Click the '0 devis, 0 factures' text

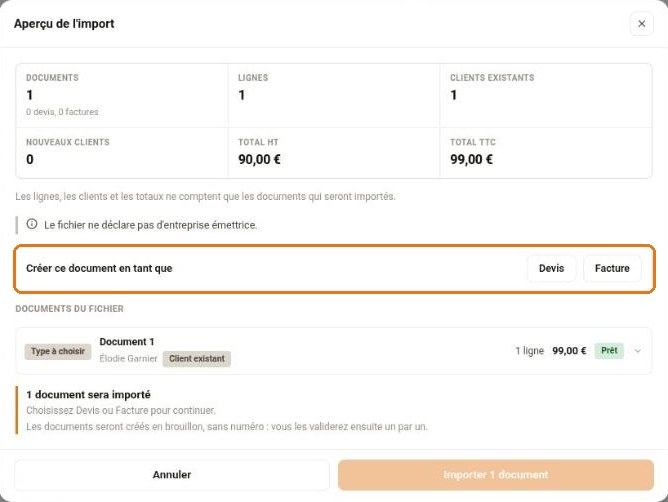click(62, 112)
